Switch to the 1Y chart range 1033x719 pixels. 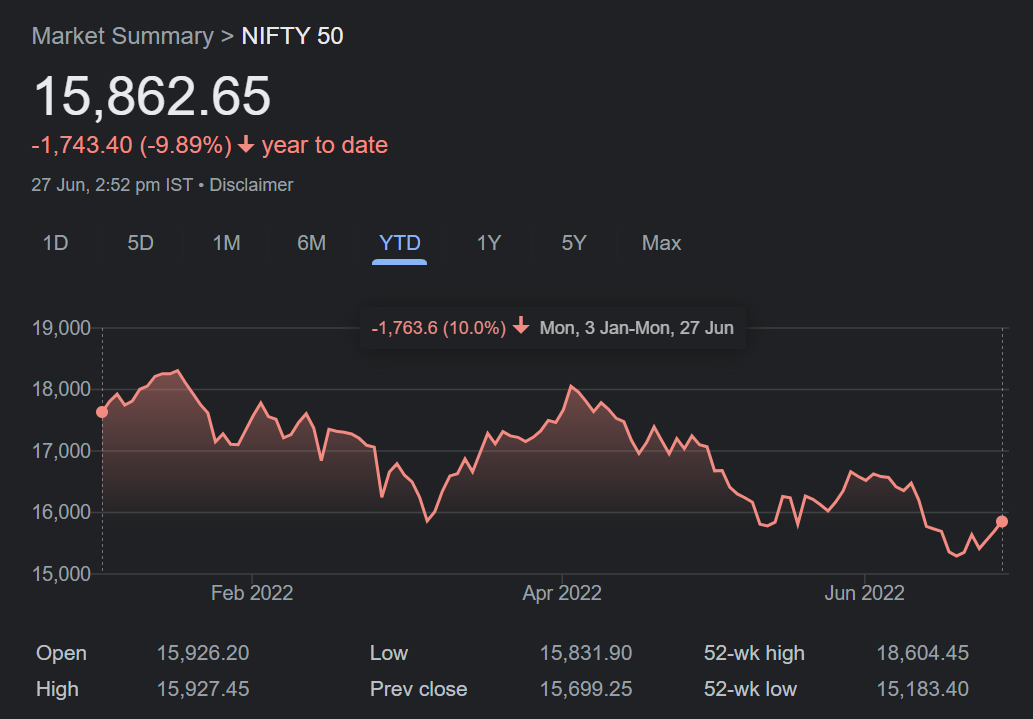click(x=489, y=243)
